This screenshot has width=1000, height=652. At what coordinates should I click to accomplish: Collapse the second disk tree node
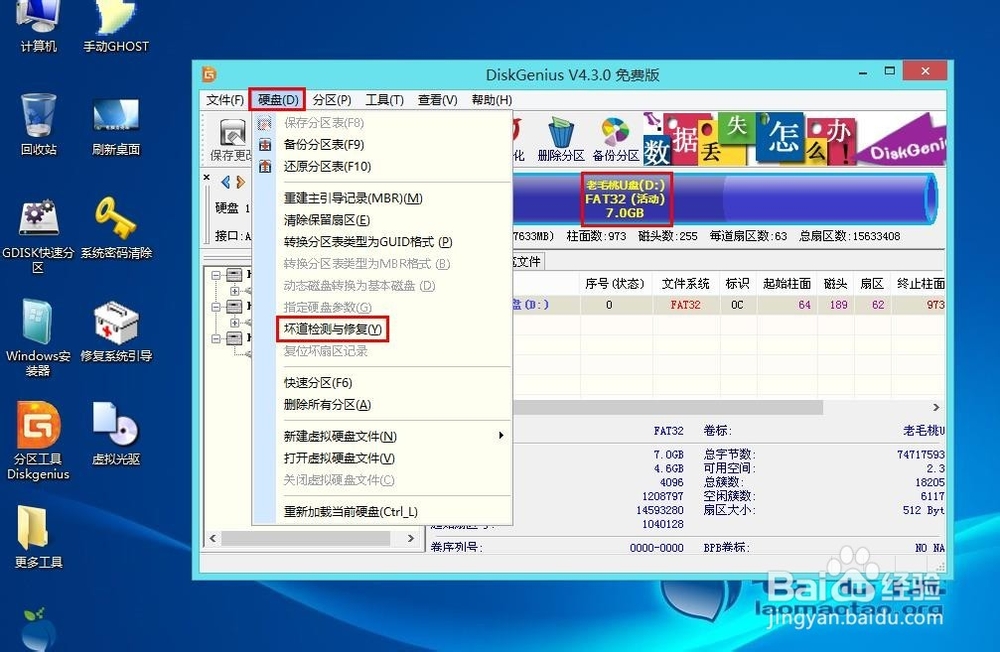point(216,307)
